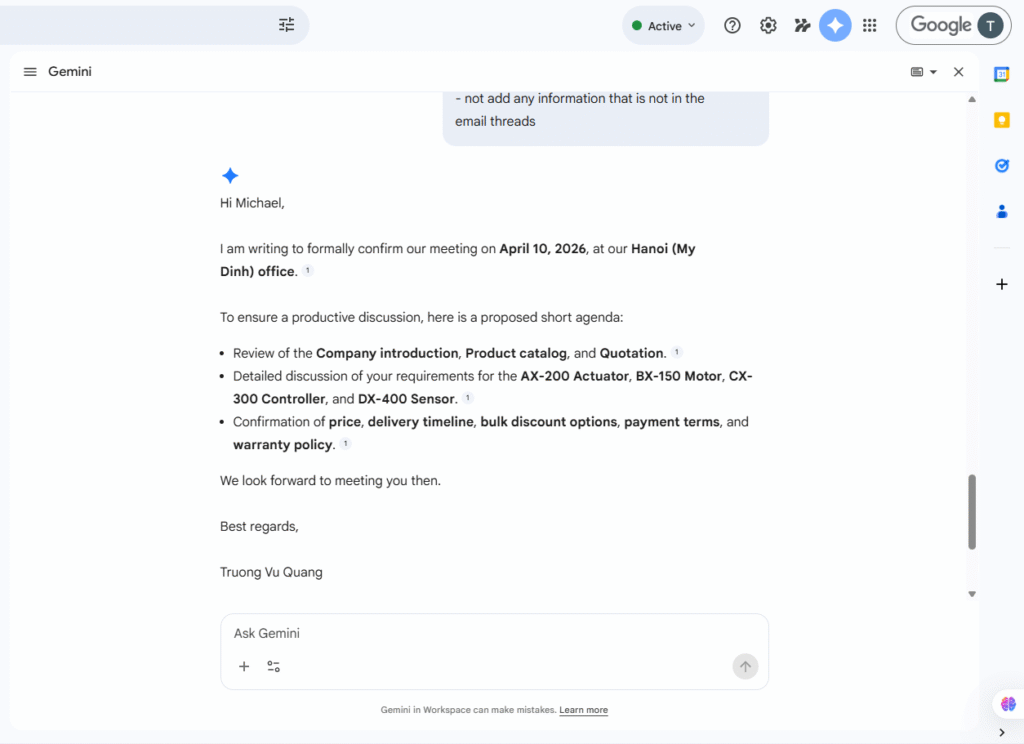Open Contacts from side panel

click(x=1001, y=211)
